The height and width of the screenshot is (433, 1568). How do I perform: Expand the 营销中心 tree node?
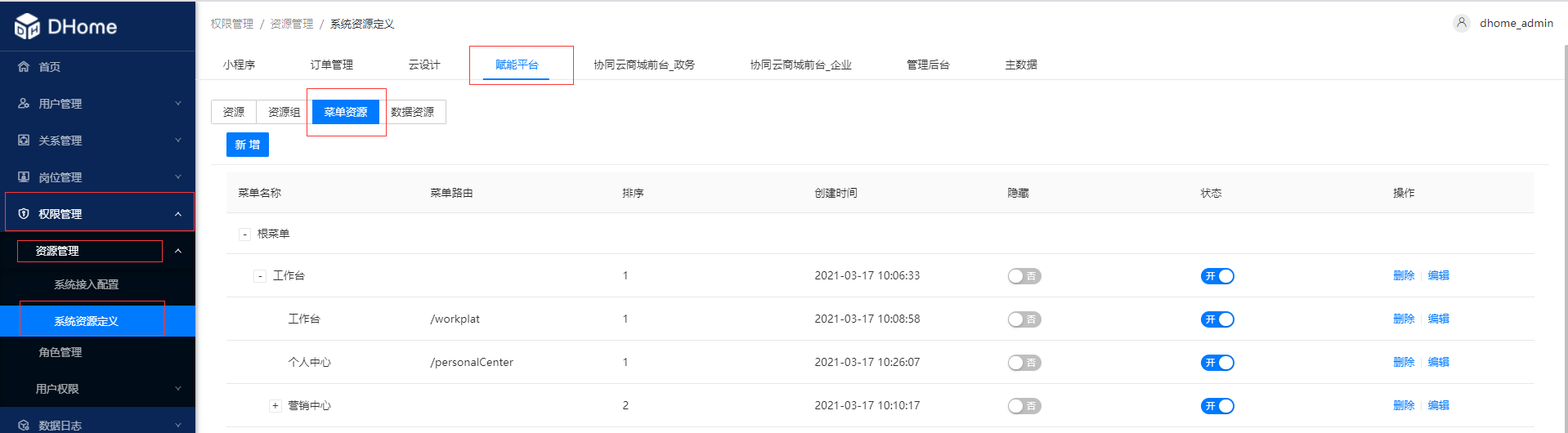coord(276,405)
